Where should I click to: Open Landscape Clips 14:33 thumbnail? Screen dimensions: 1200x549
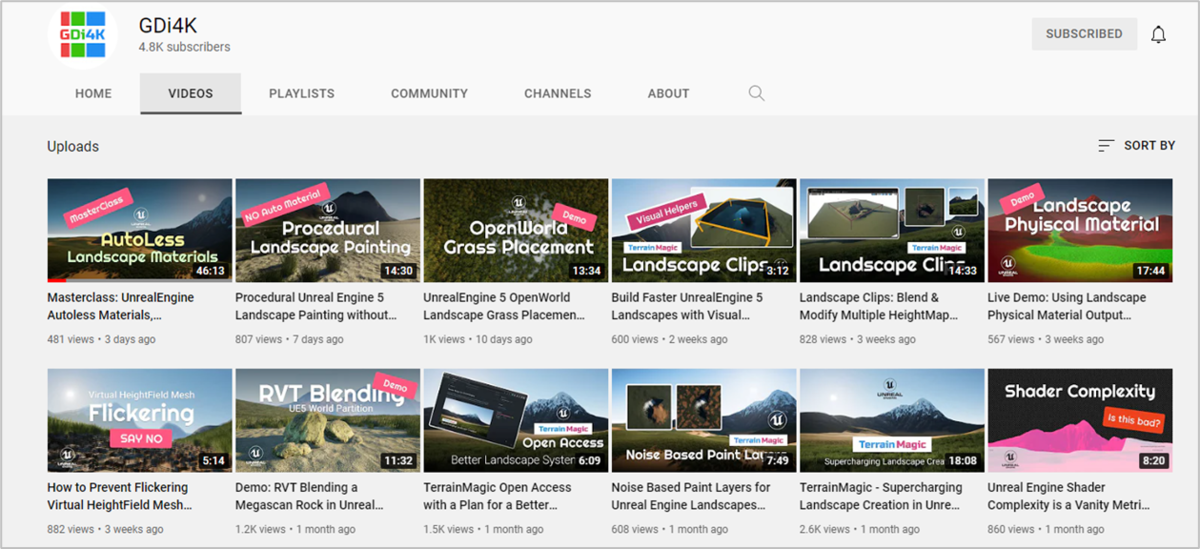click(892, 231)
